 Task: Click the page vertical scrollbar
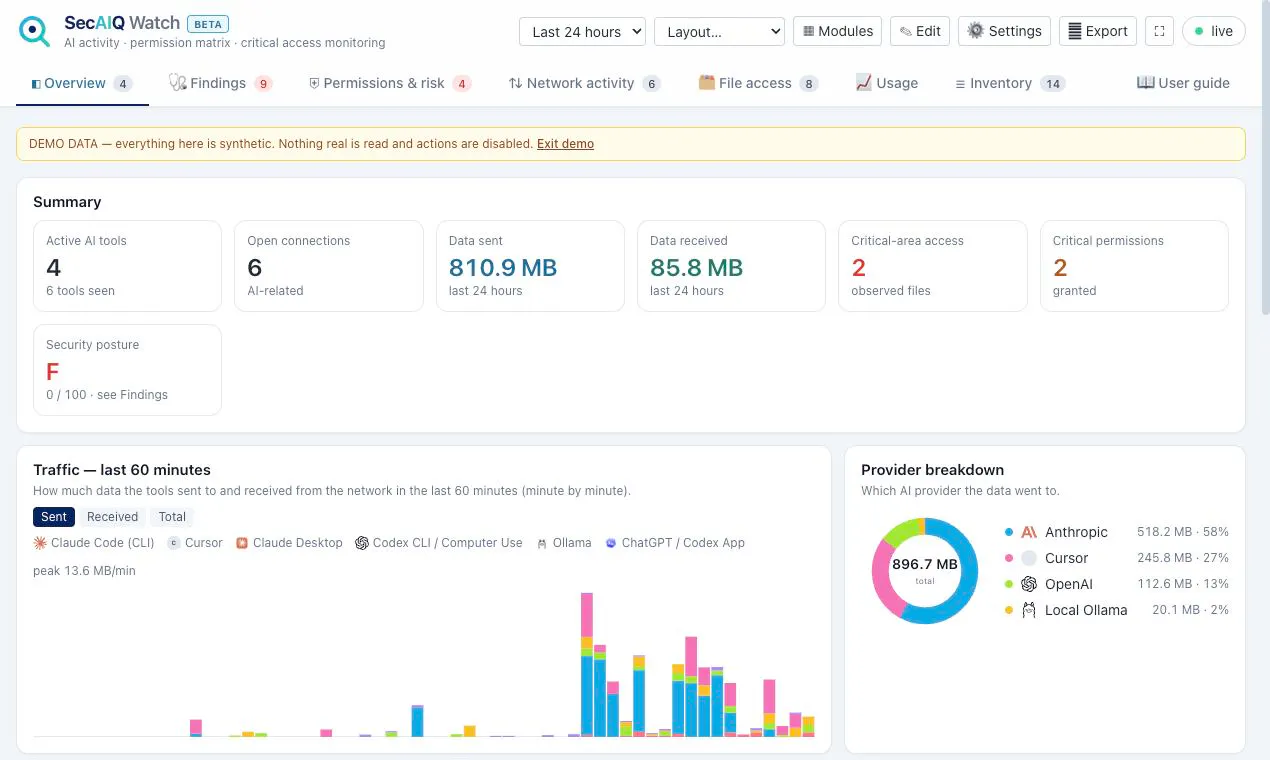pos(1265,160)
